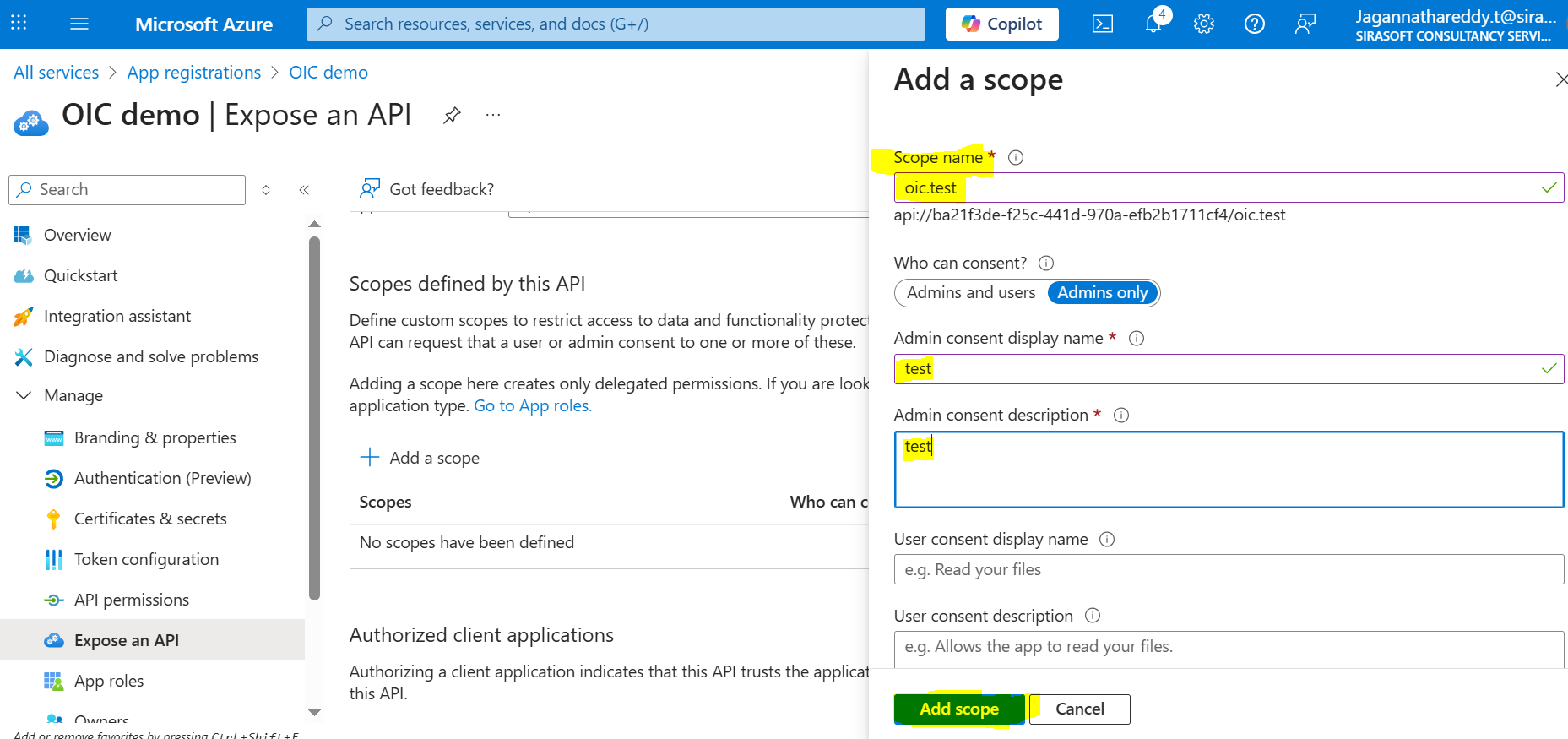Open the ellipsis more options menu
The image size is (1568, 739).
[x=493, y=115]
